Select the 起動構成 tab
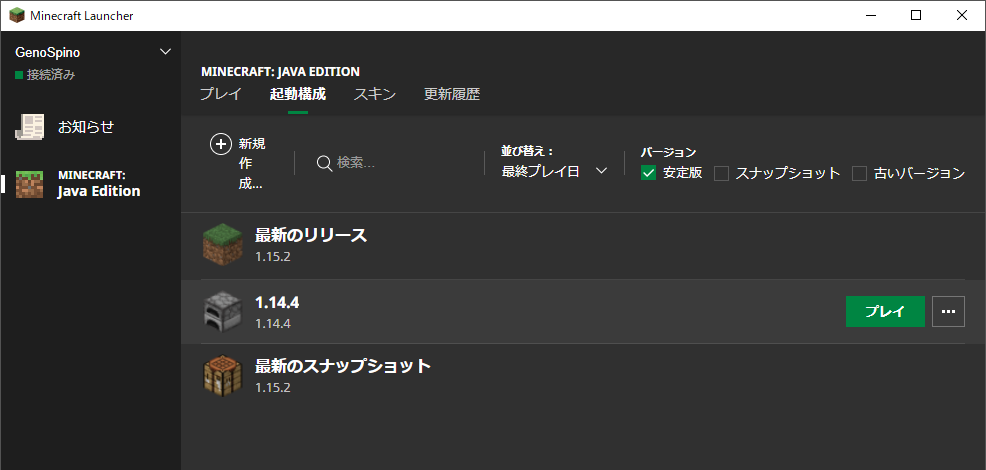986x470 pixels. 297,94
